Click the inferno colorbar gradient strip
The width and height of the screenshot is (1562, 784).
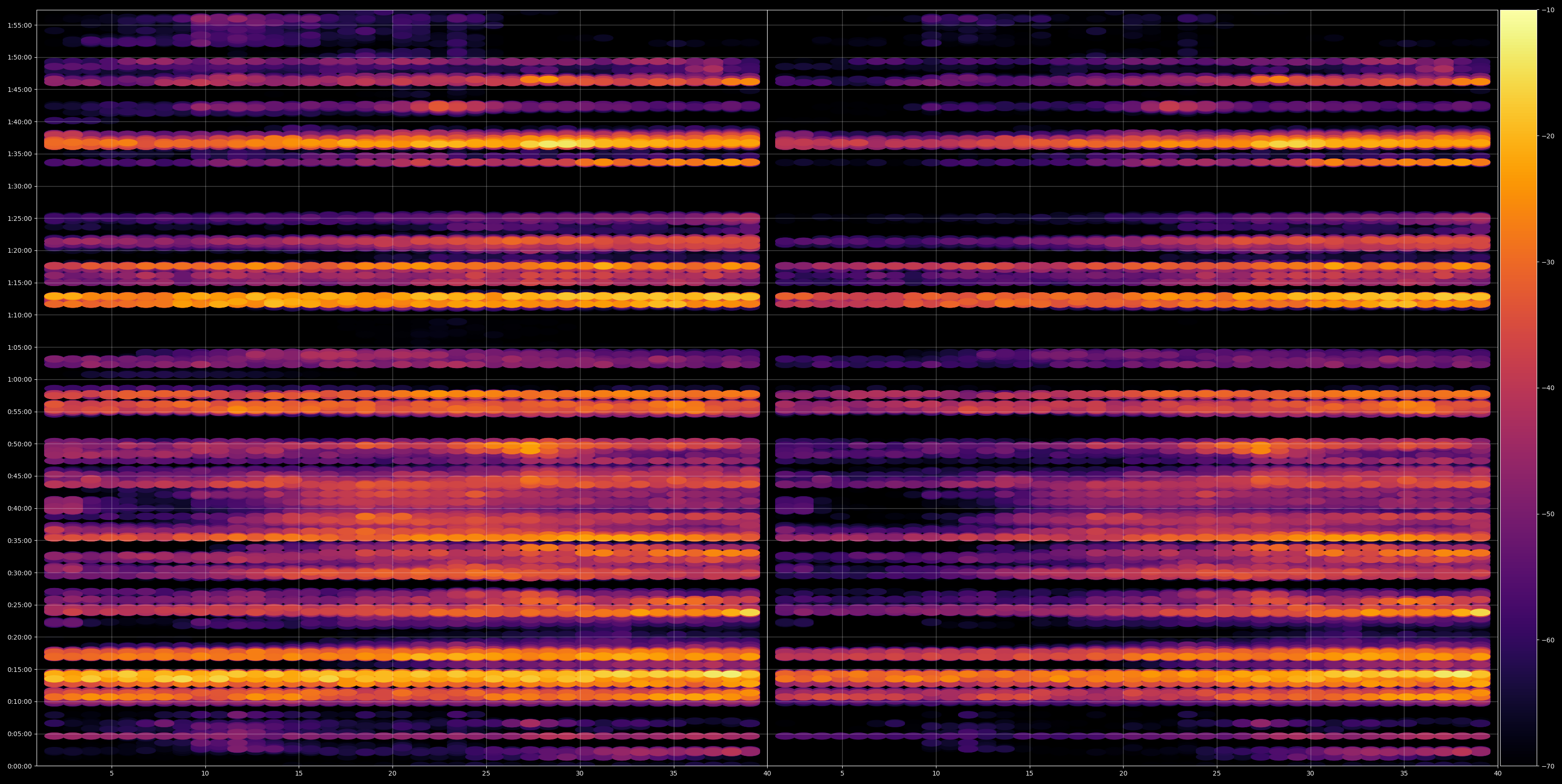1518,388
